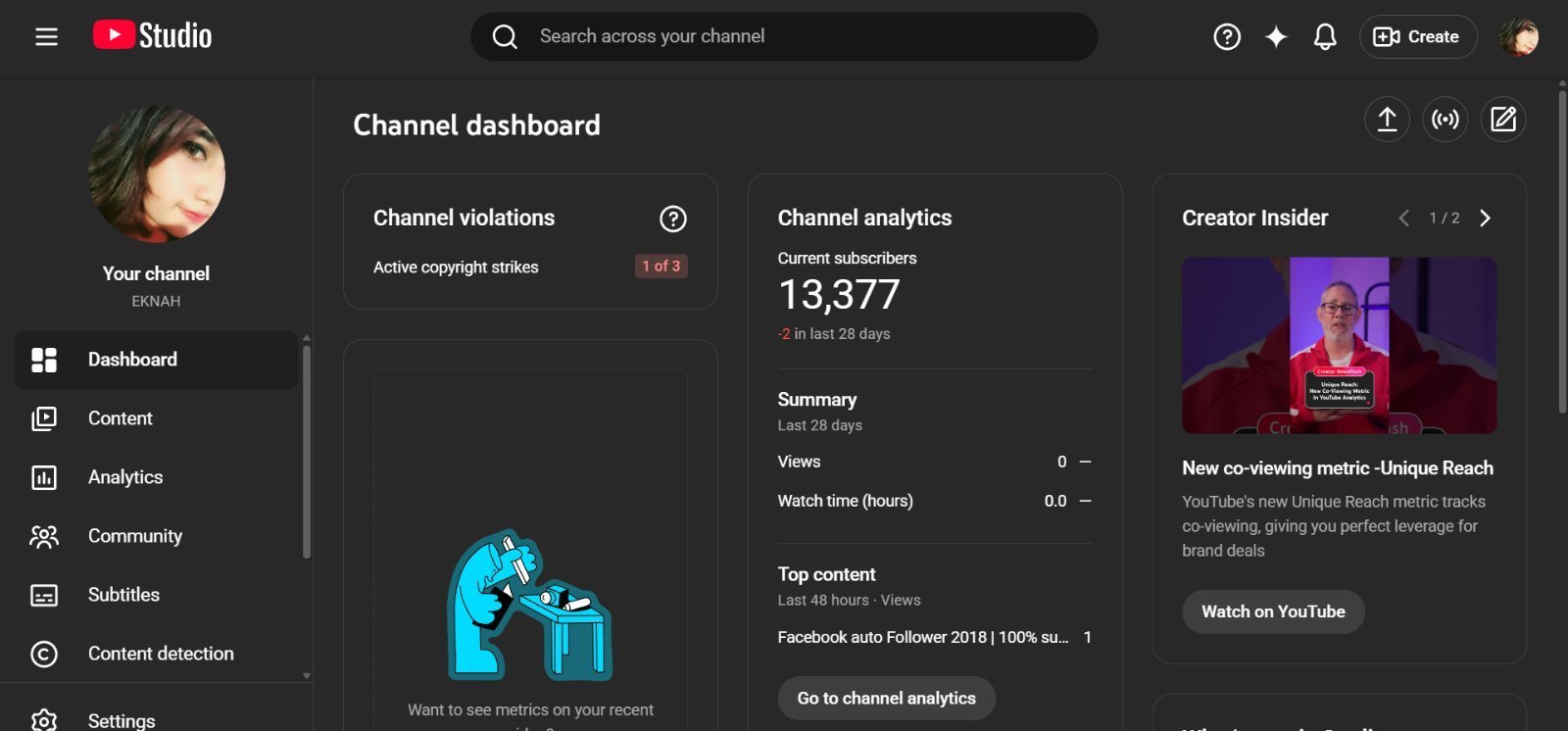Click the Go live broadcast icon
Viewport: 1568px width, 731px height.
pyautogui.click(x=1445, y=120)
